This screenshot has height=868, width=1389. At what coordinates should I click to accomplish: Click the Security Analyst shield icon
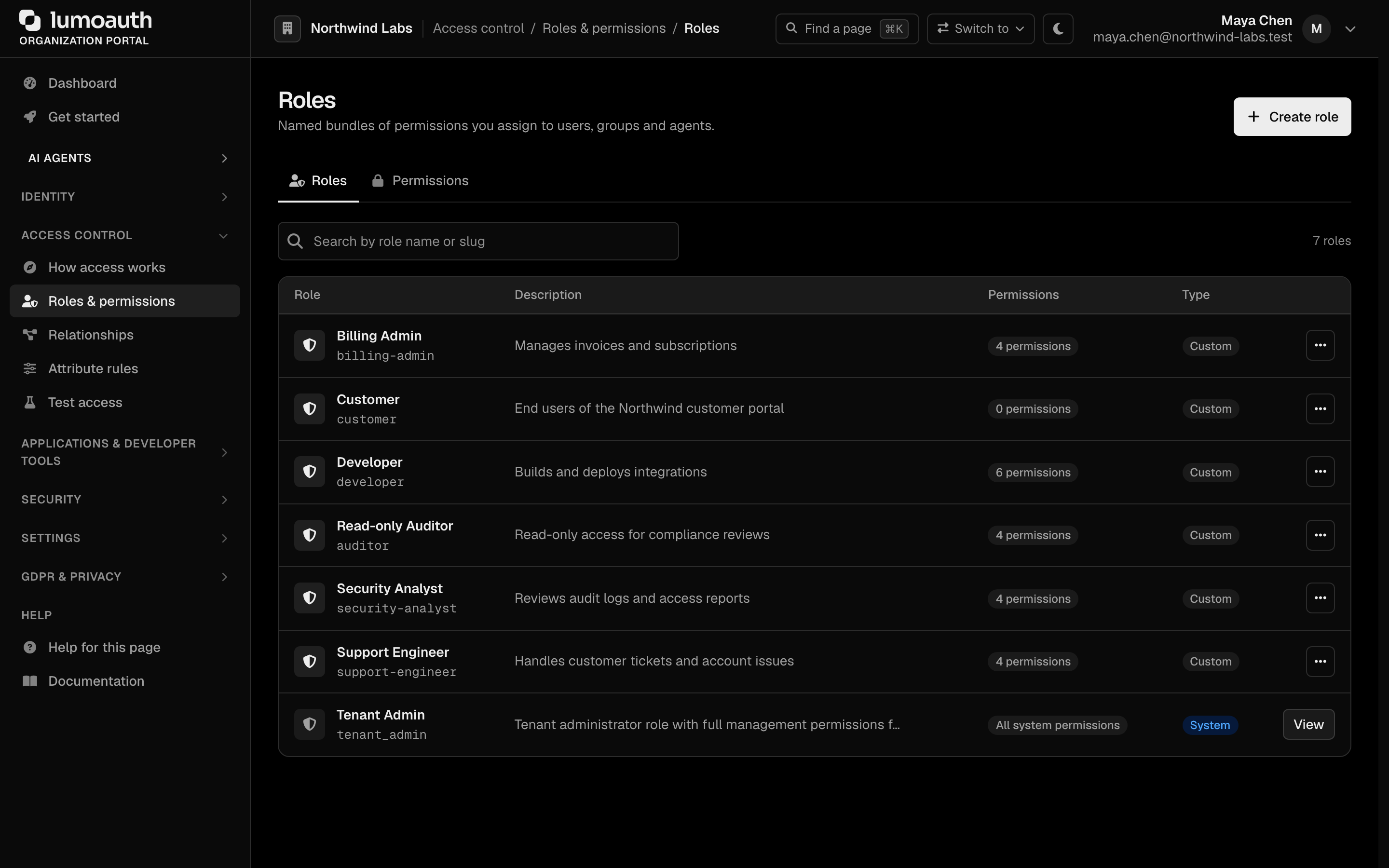(x=309, y=597)
